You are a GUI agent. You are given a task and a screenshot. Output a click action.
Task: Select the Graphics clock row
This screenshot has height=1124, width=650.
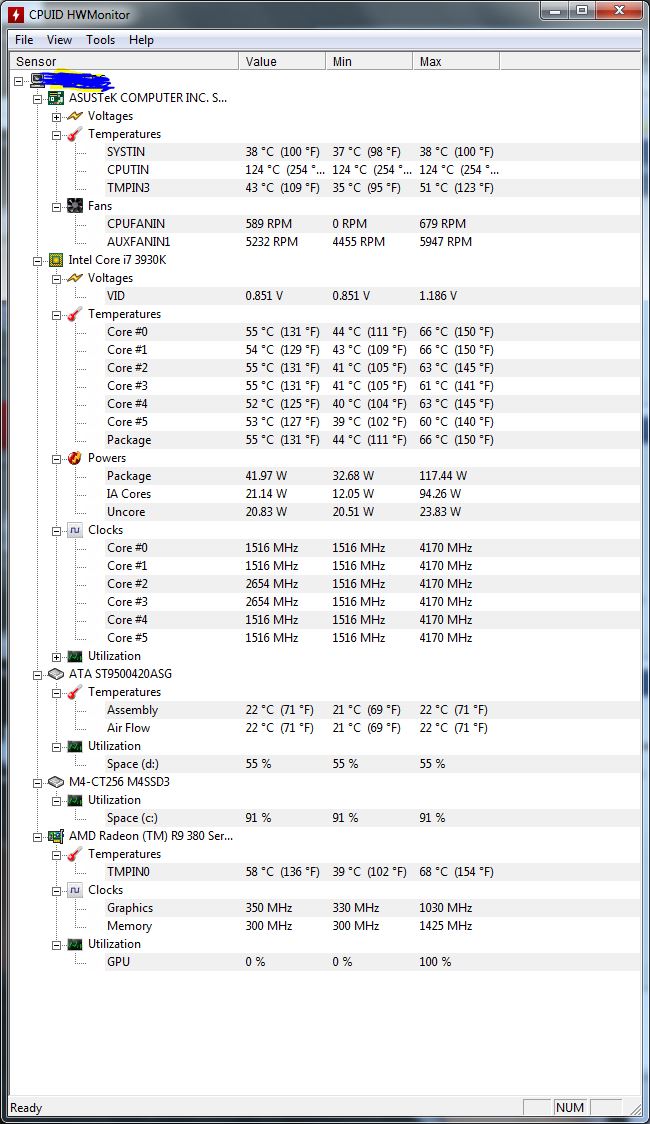[372, 908]
